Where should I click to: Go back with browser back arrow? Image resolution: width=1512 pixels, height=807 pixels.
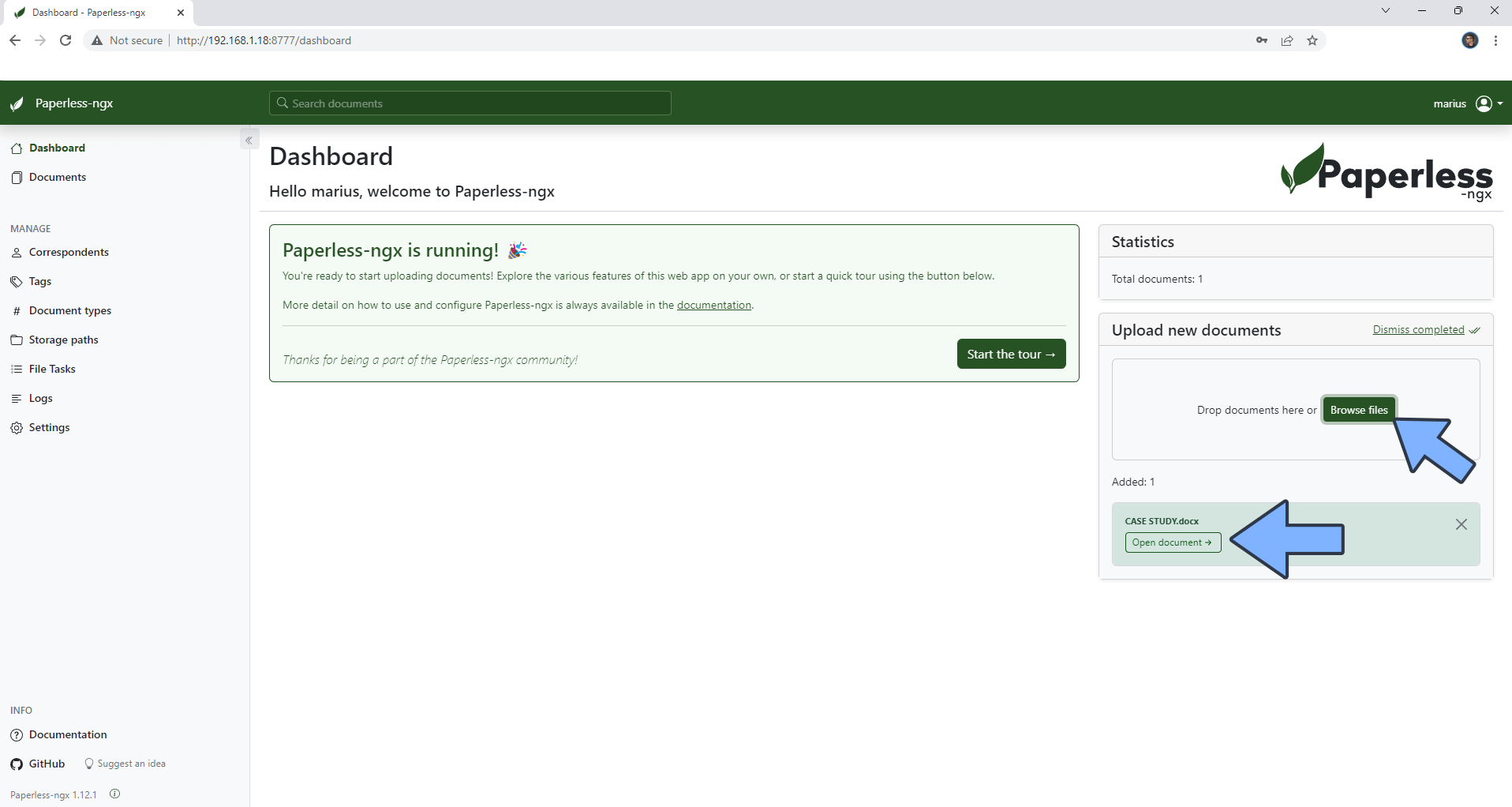click(15, 40)
